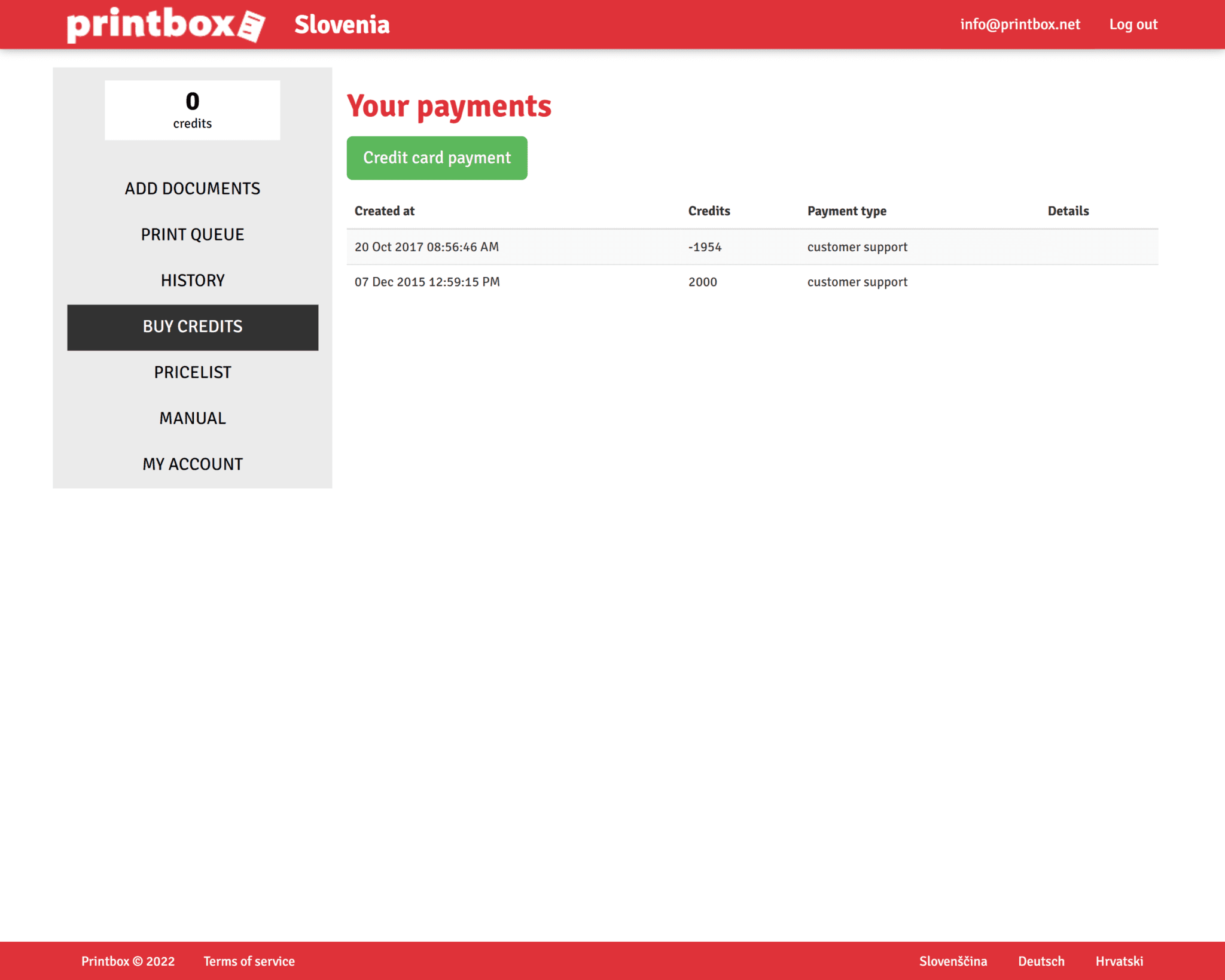Viewport: 1225px width, 980px height.
Task: Go to Print Queue section
Action: tap(192, 235)
